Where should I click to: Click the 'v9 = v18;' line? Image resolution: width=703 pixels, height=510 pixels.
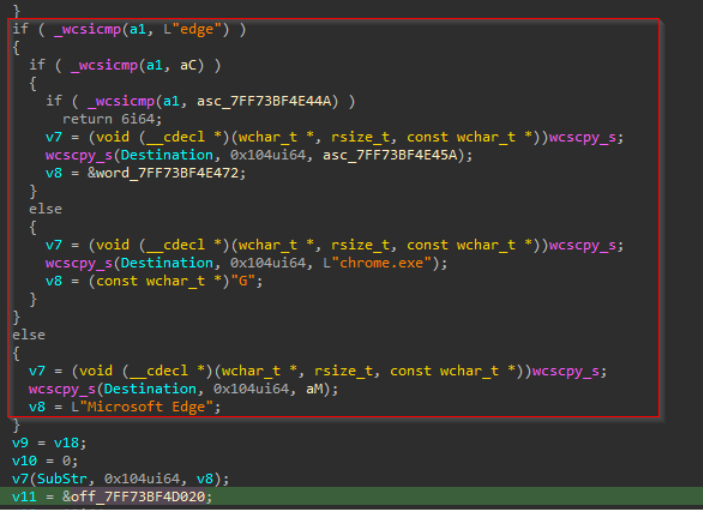coord(49,443)
